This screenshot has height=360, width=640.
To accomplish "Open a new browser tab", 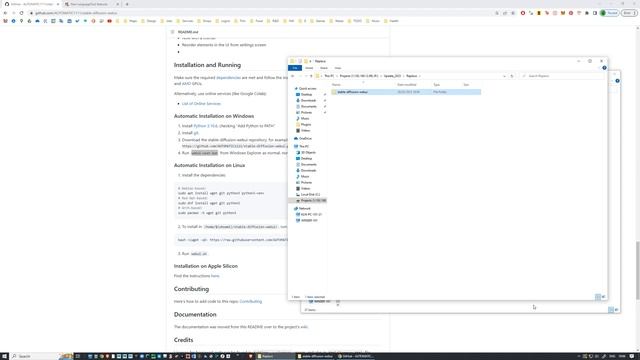I will point(127,4).
